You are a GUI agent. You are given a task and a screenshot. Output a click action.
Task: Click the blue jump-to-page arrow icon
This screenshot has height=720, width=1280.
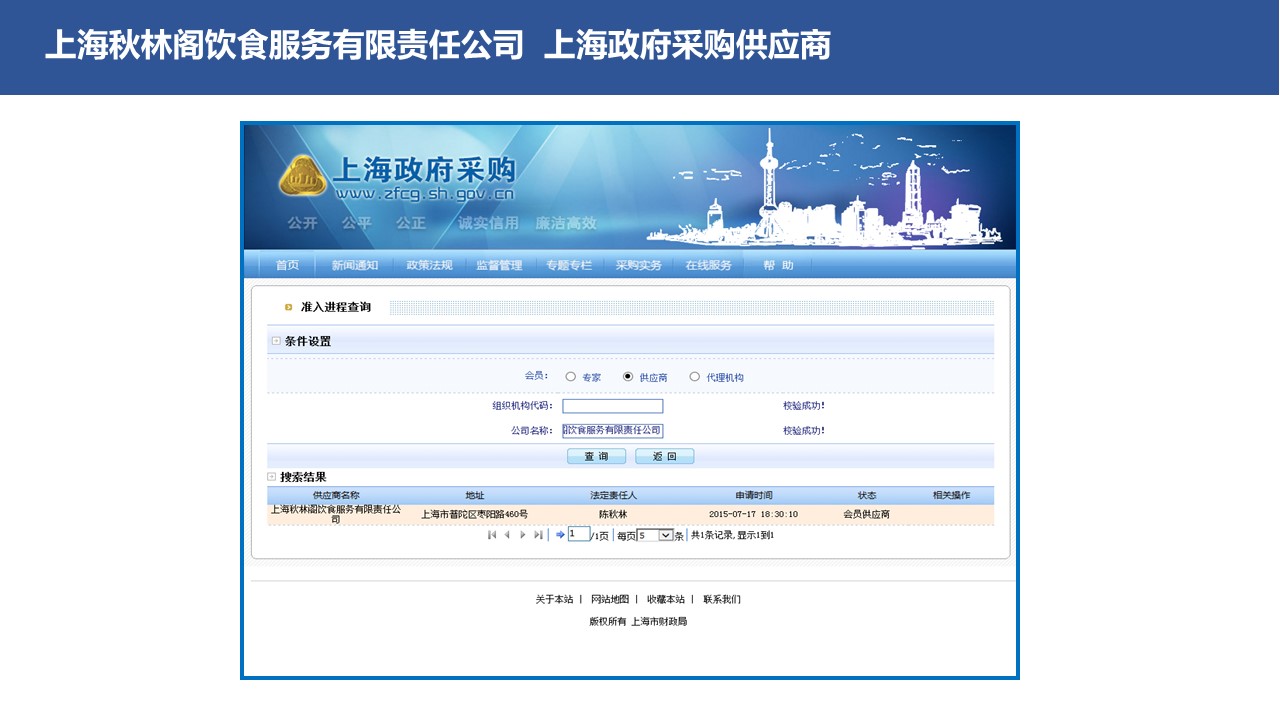(560, 535)
